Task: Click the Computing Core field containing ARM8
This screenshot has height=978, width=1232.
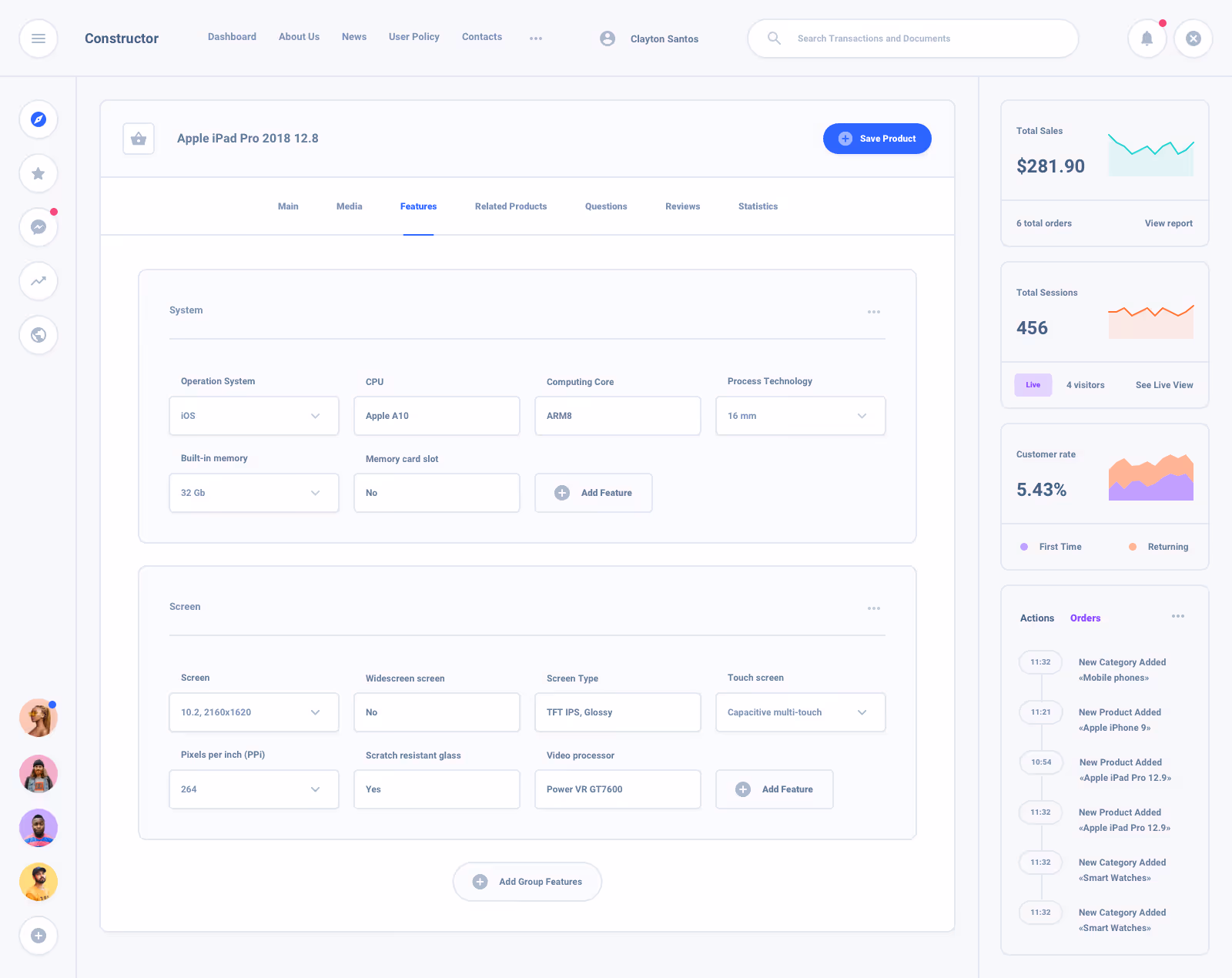Action: pyautogui.click(x=618, y=416)
